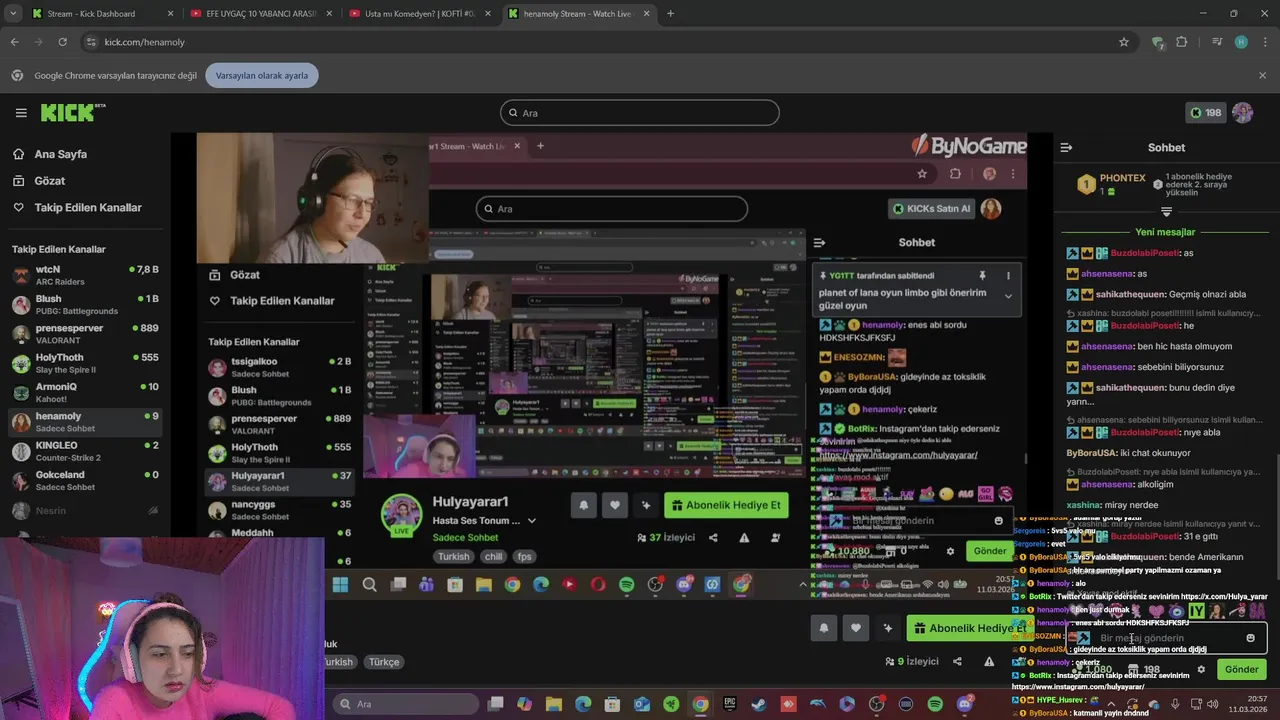Switch to EFE UYGAÇ 10 YABANCI tab
This screenshot has width=1280, height=720.
click(260, 14)
